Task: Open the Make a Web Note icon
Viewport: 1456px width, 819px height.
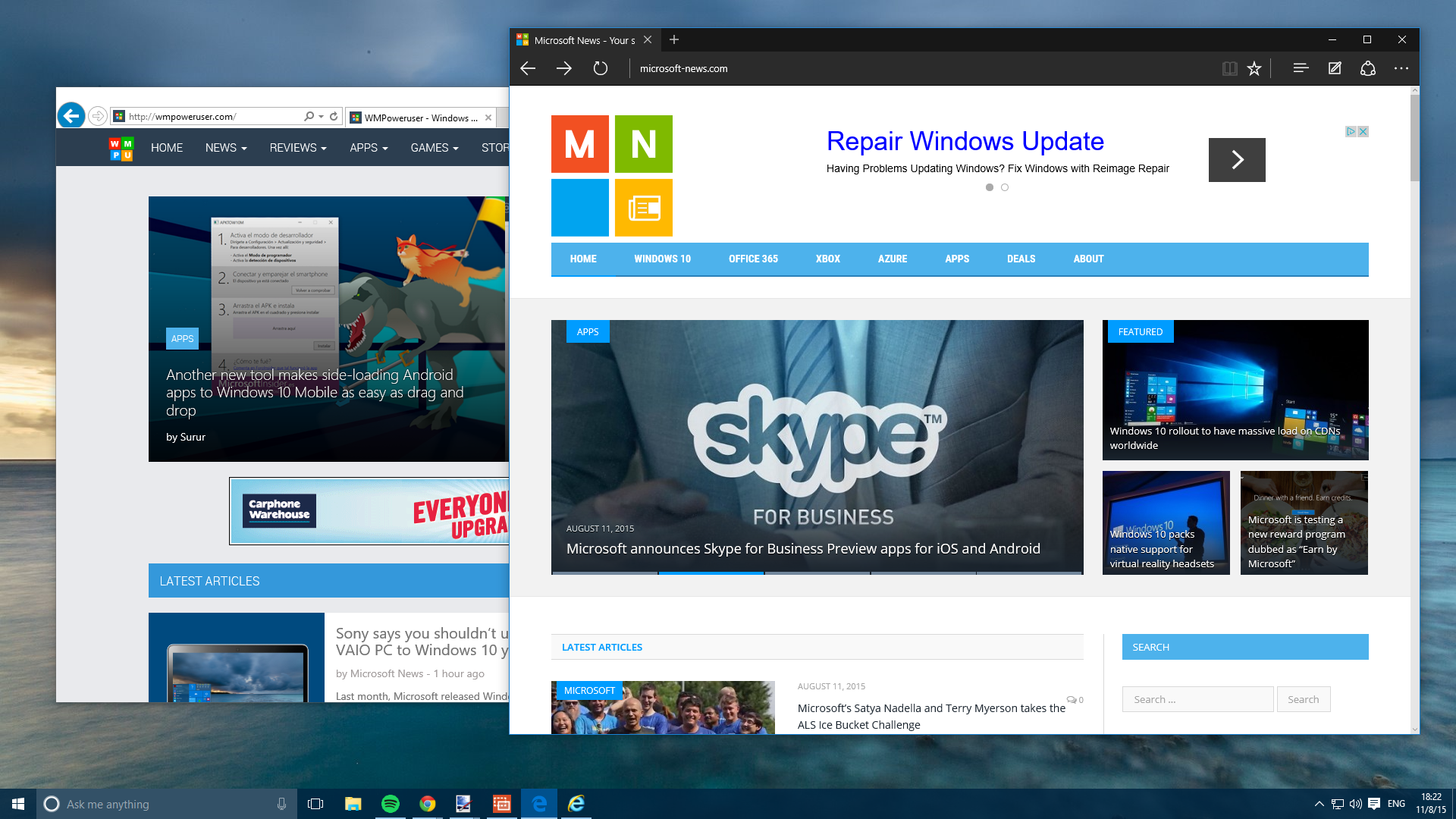Action: click(x=1335, y=68)
